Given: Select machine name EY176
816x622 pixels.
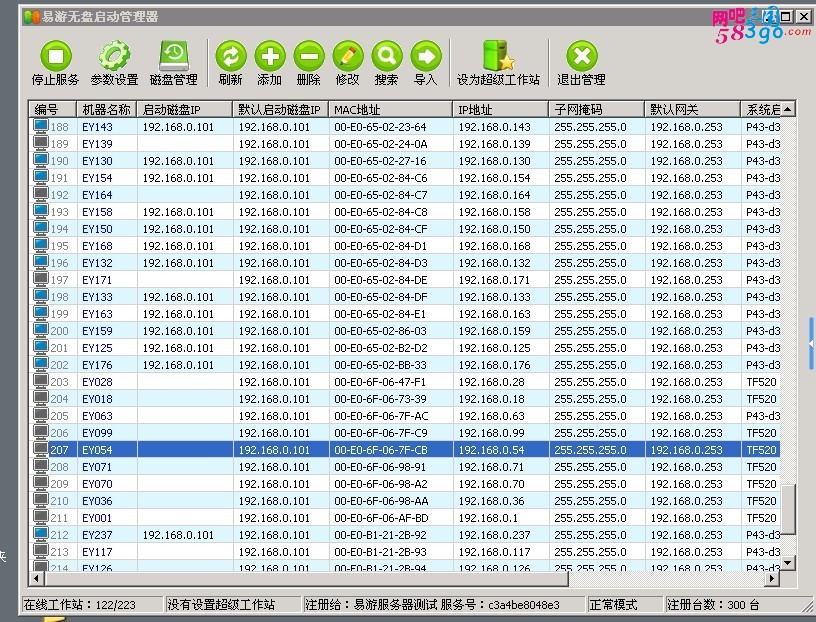Looking at the screenshot, I should coord(97,365).
